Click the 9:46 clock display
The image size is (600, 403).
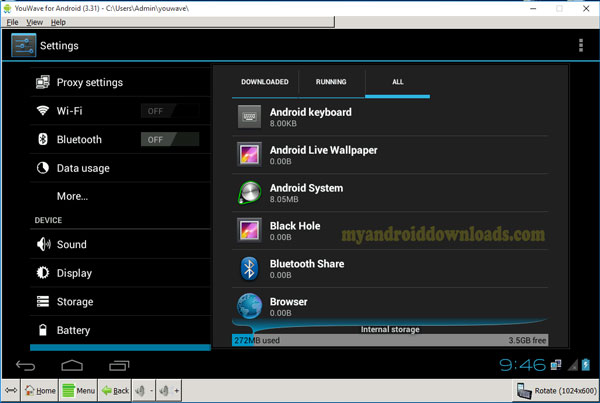pos(522,365)
